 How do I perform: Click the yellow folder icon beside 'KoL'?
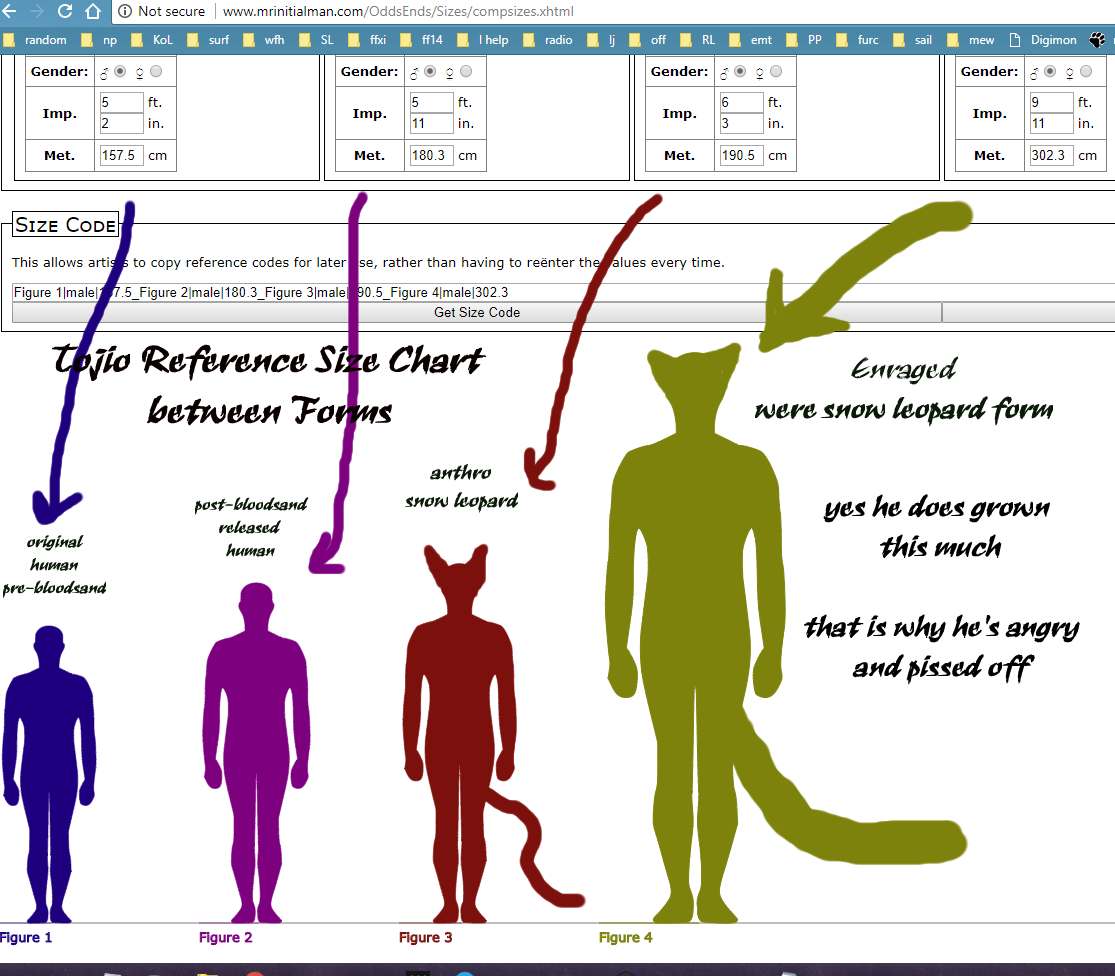pos(135,40)
